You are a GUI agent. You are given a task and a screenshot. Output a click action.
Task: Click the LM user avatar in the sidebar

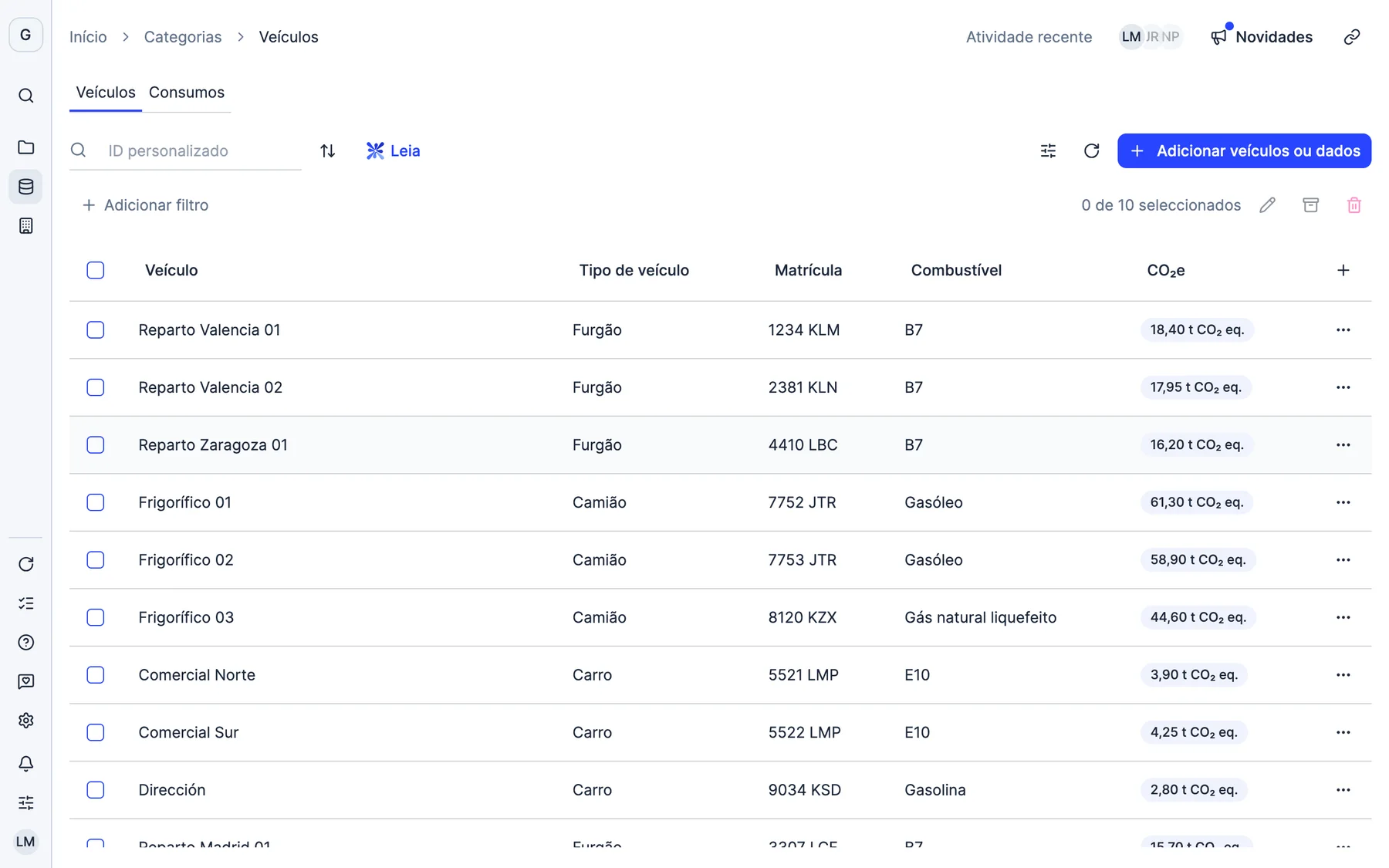pyautogui.click(x=25, y=842)
